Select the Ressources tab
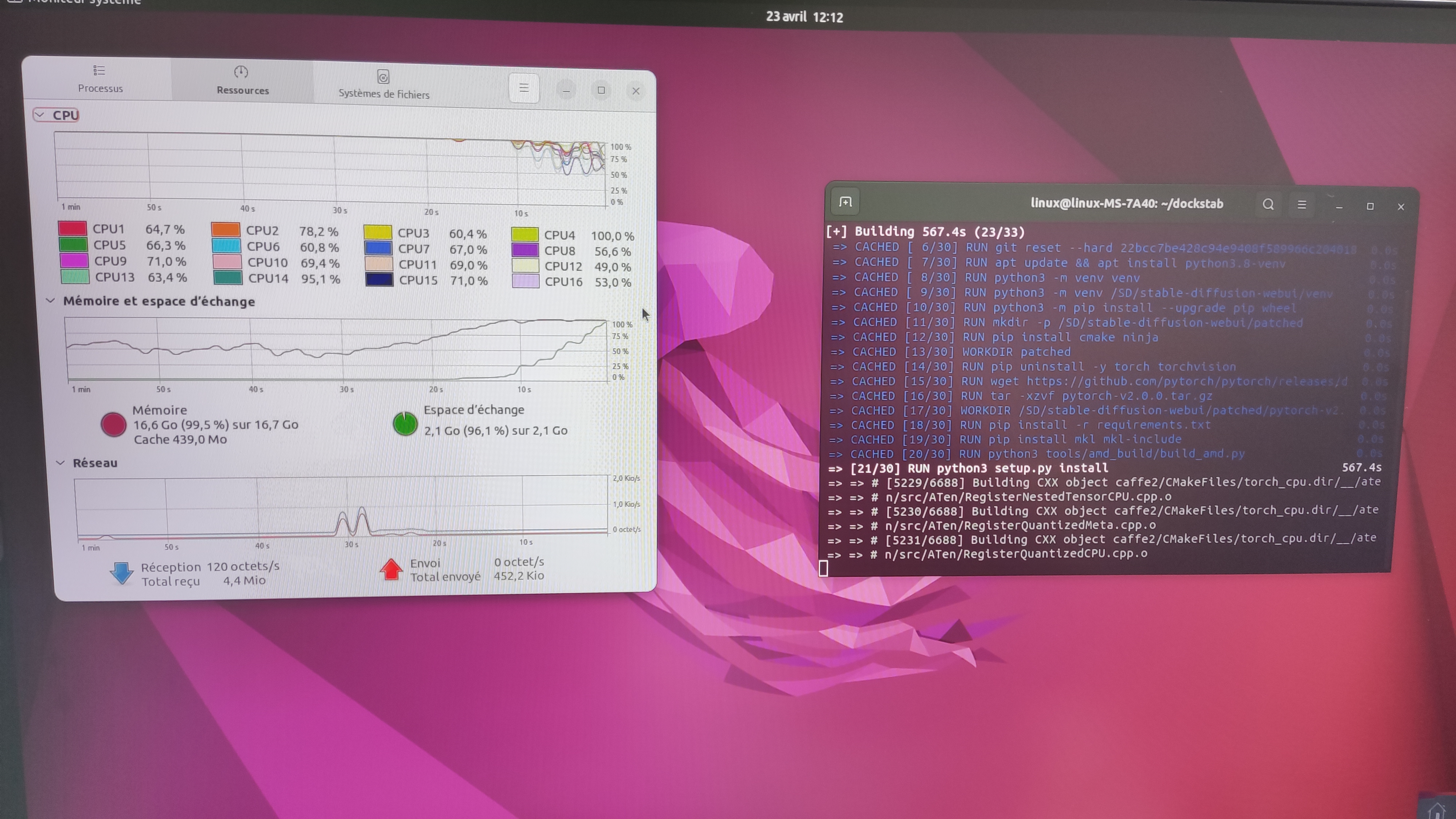This screenshot has height=819, width=1456. [x=242, y=81]
